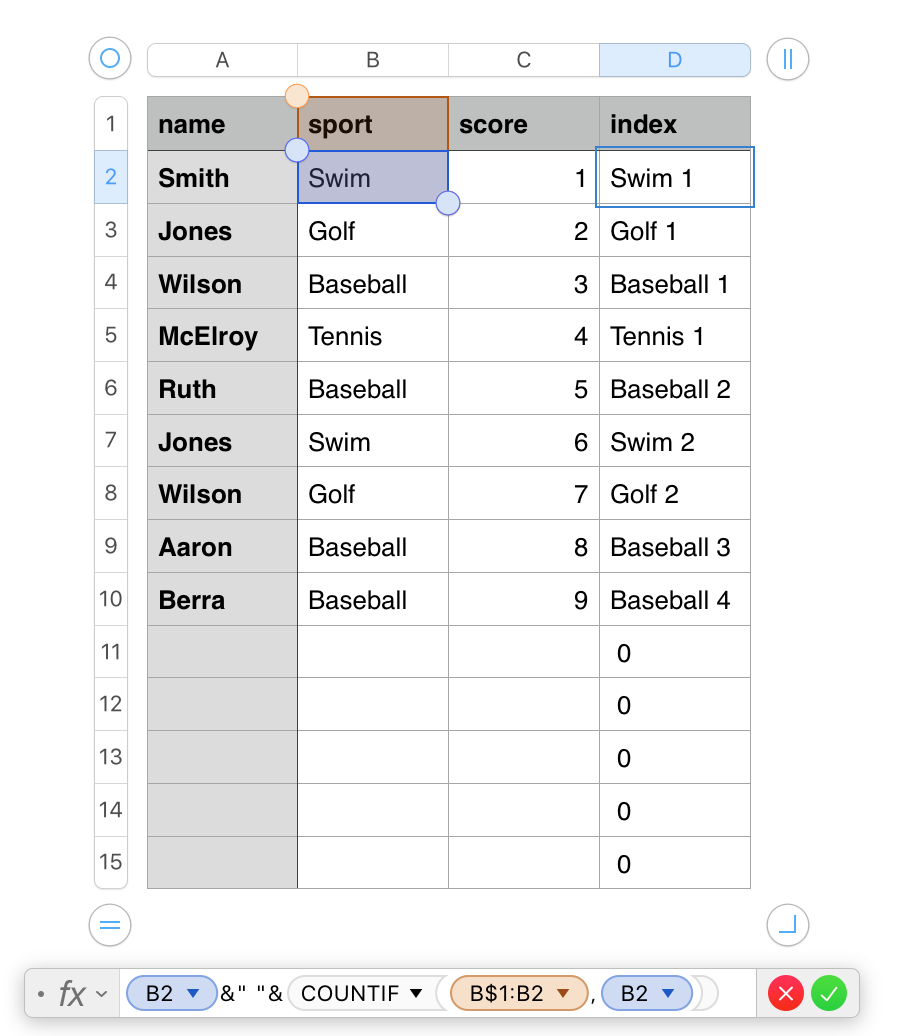Select the Baseball 4 index cell
Screen dimensions: 916x1036
pos(674,600)
